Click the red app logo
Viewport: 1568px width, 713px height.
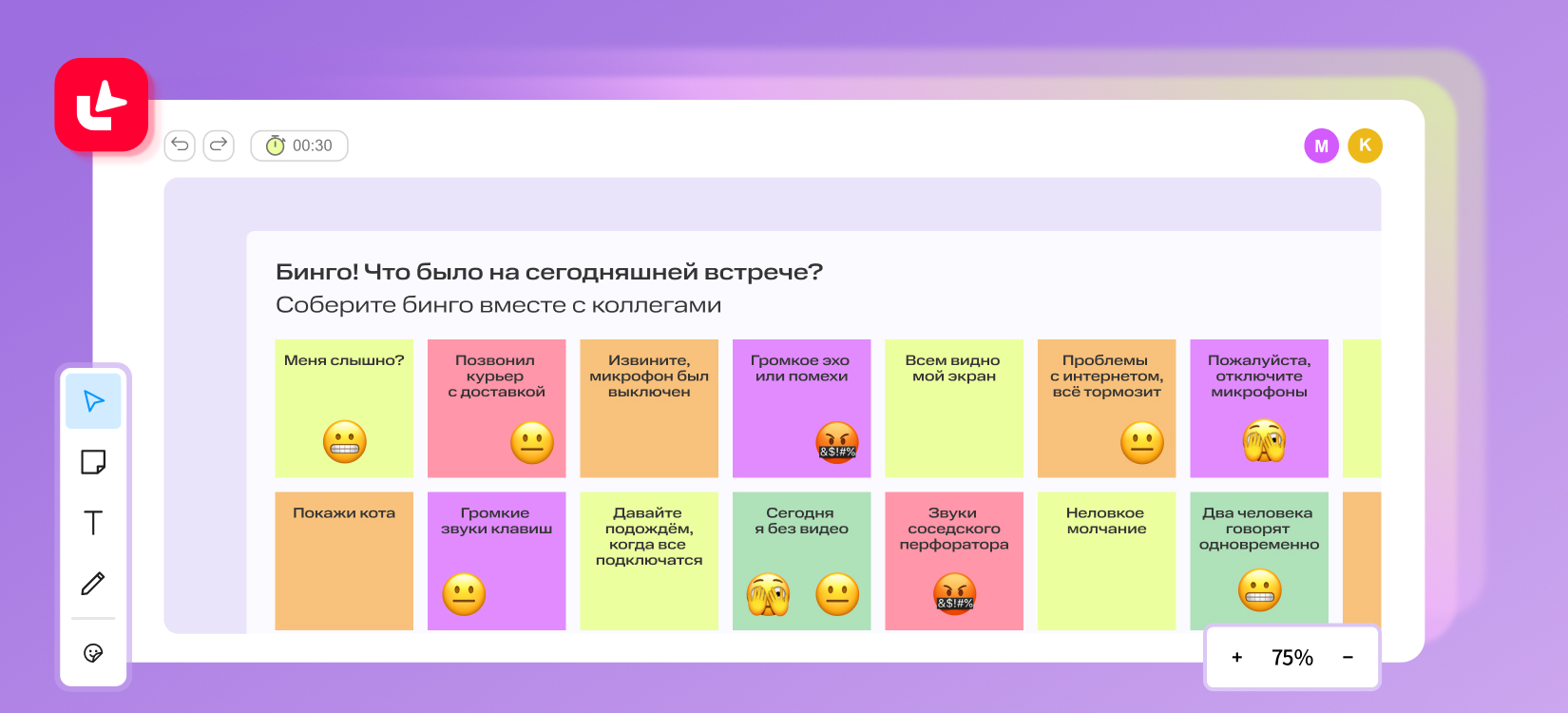[102, 105]
